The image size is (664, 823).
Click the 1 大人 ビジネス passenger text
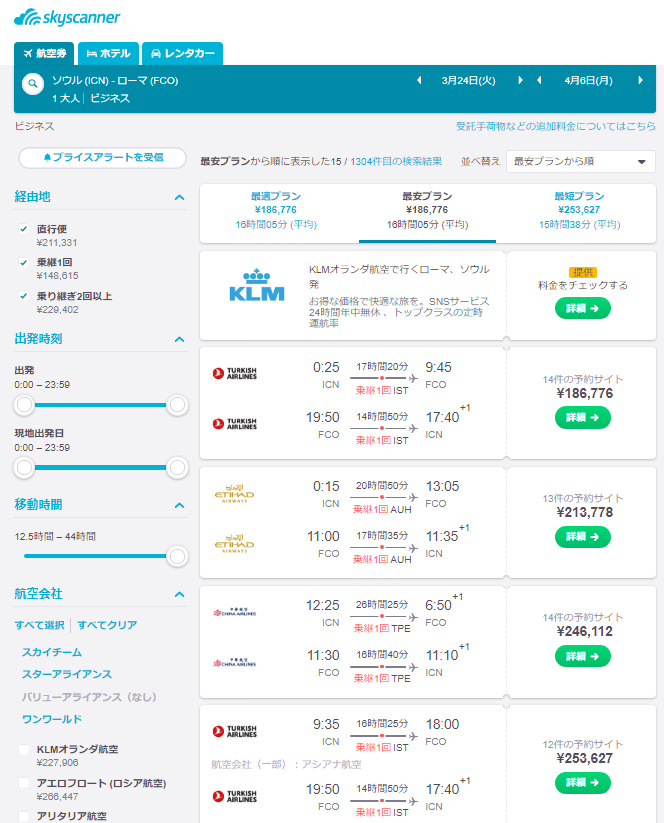(x=91, y=99)
